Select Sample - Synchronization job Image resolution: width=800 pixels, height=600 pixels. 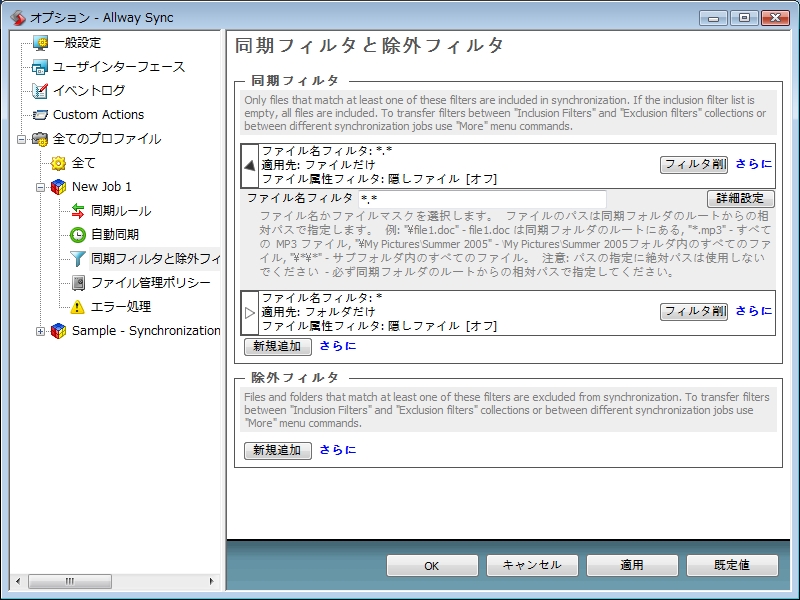pyautogui.click(x=146, y=331)
